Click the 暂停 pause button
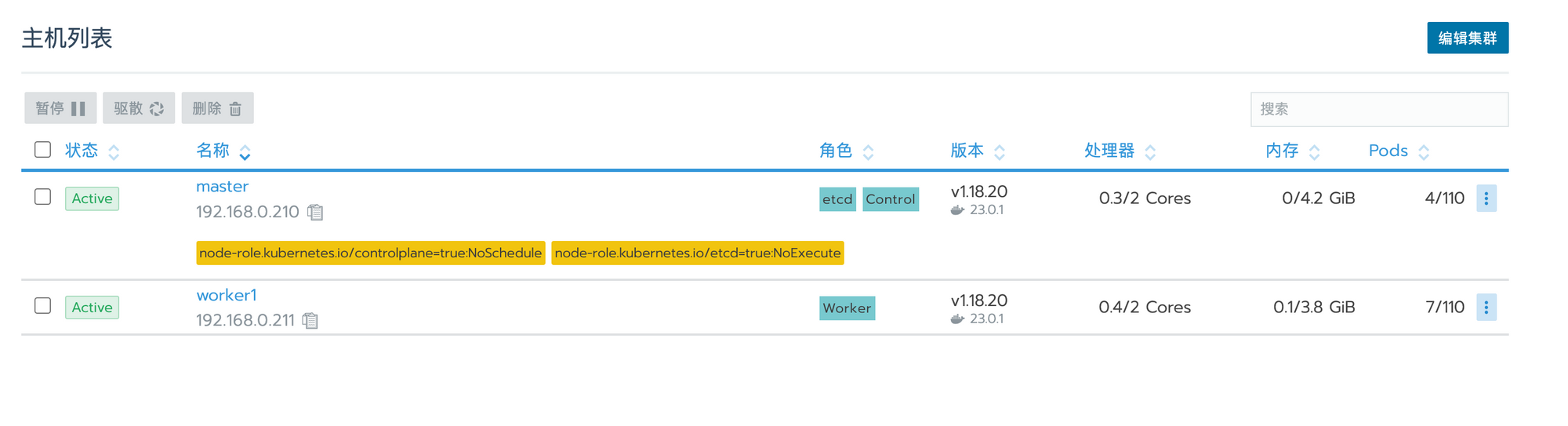 60,108
